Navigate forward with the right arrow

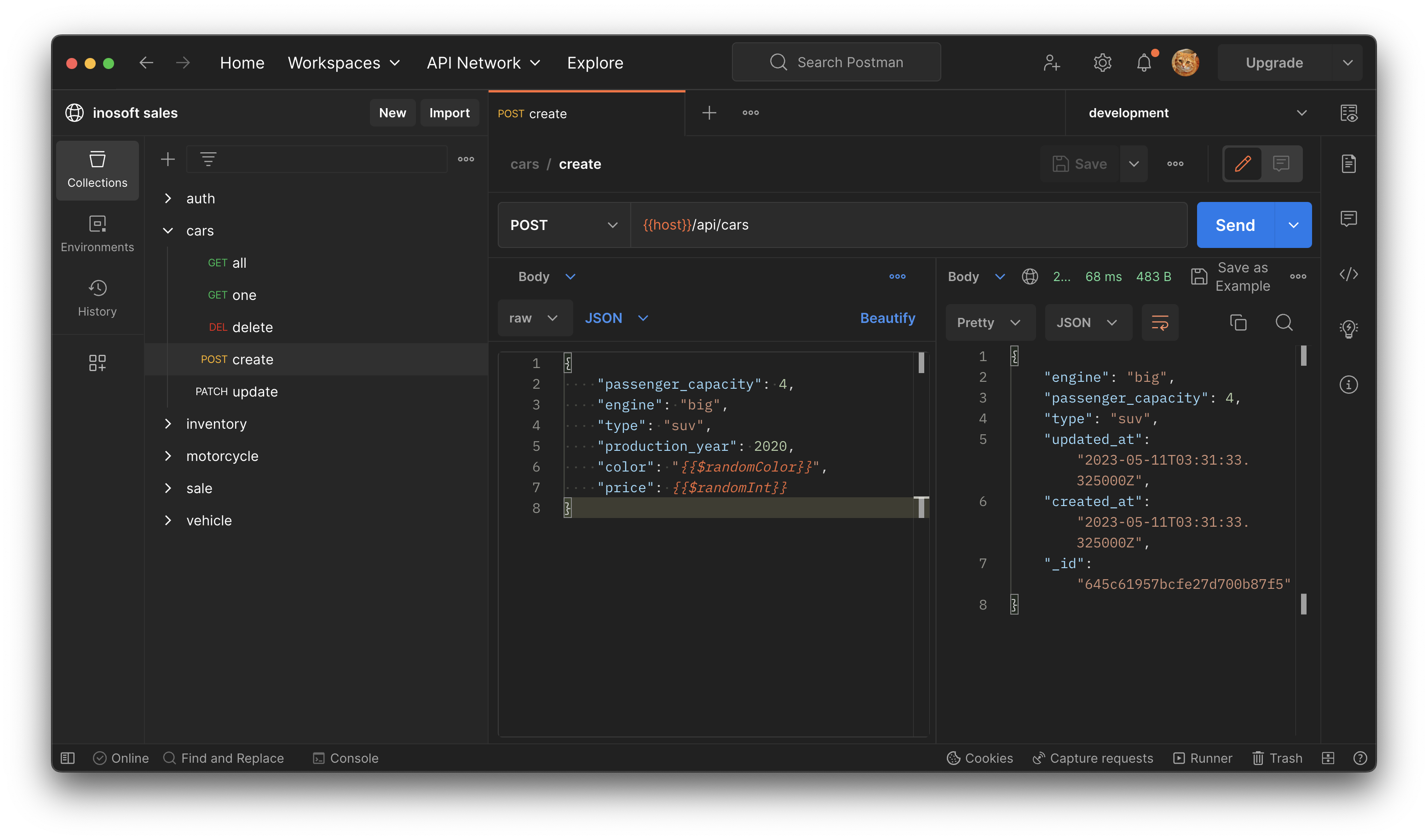[x=183, y=63]
